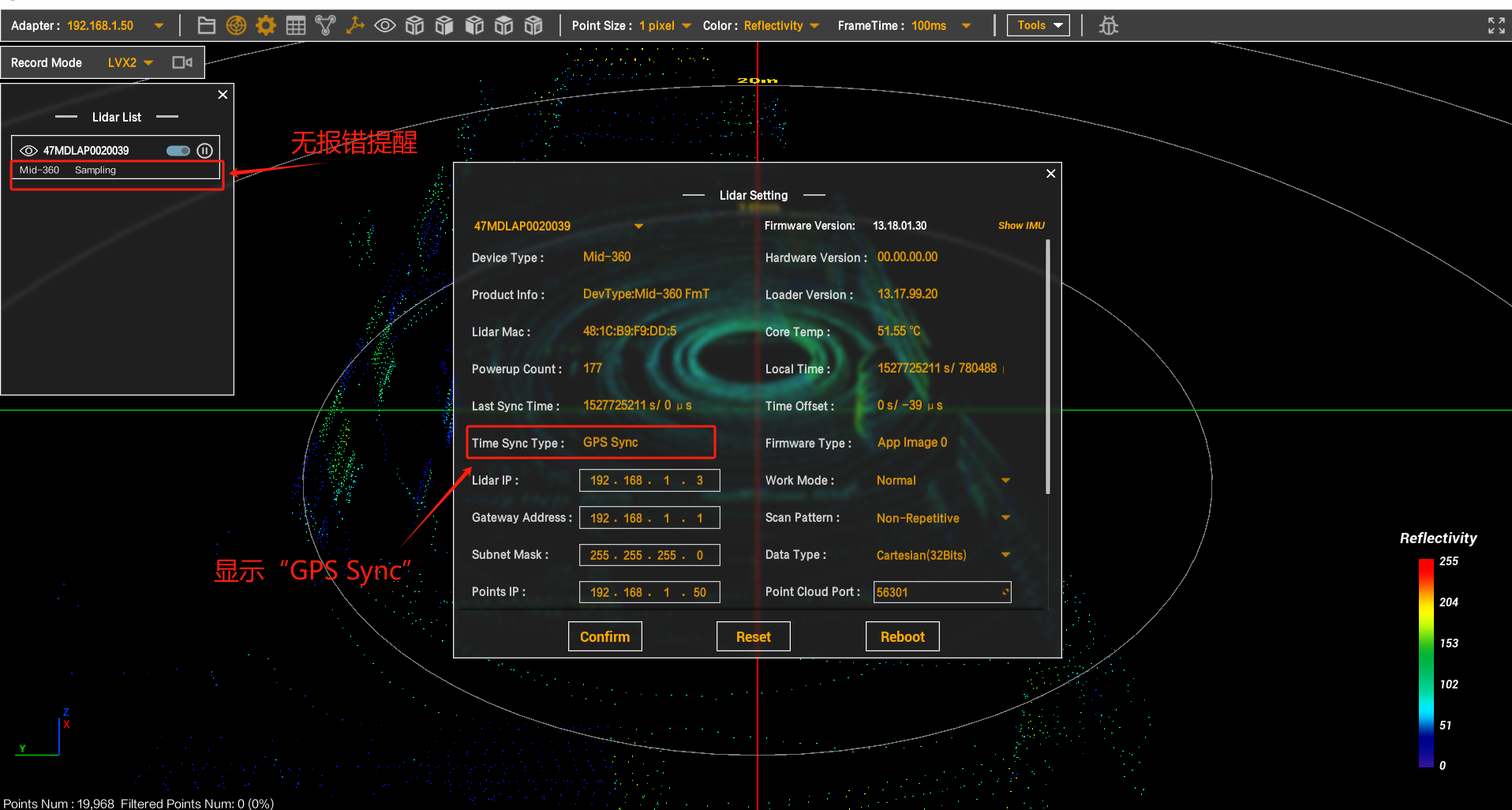Click the Gateway Address input field
1512x810 pixels.
click(x=649, y=518)
